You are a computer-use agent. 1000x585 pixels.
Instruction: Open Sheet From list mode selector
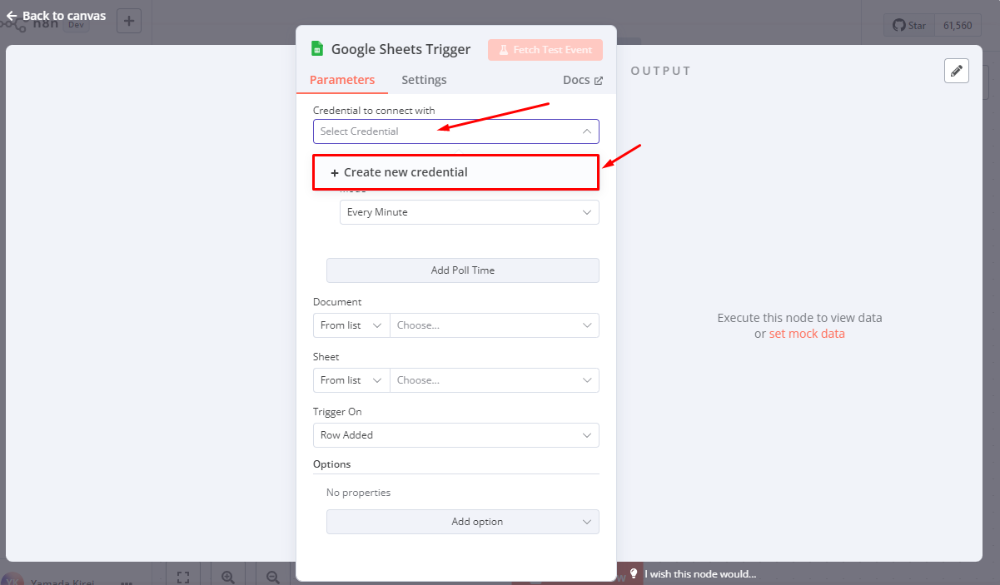pyautogui.click(x=351, y=380)
